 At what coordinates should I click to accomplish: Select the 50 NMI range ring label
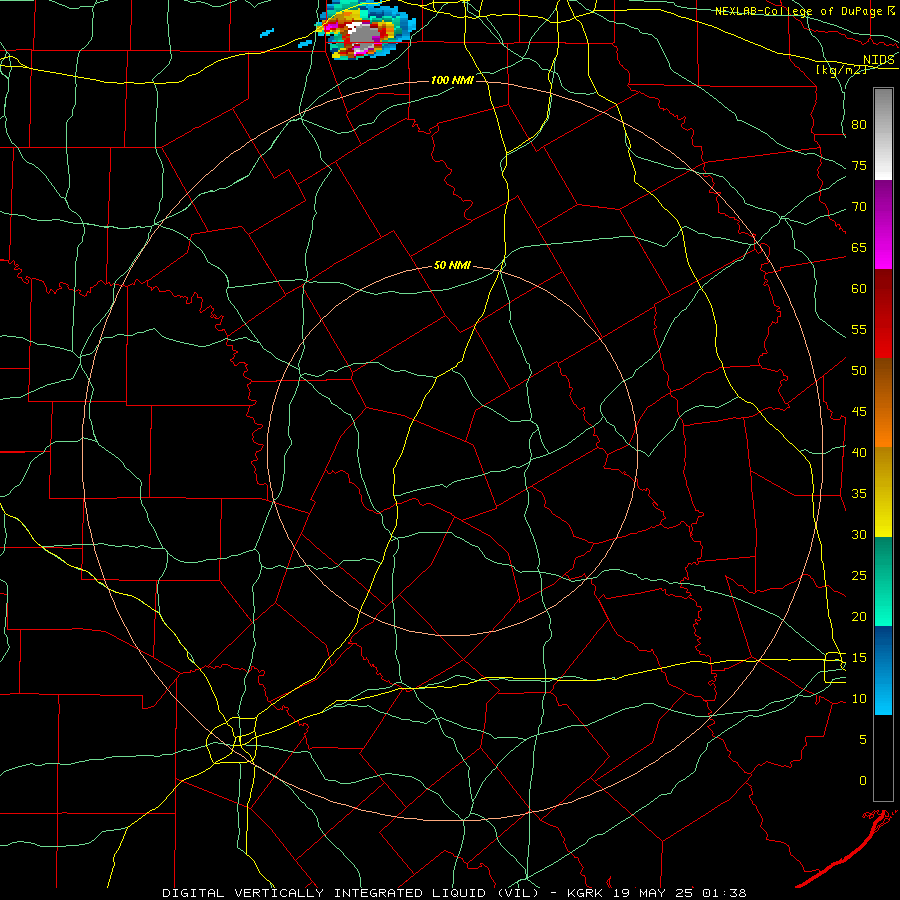pos(452,265)
